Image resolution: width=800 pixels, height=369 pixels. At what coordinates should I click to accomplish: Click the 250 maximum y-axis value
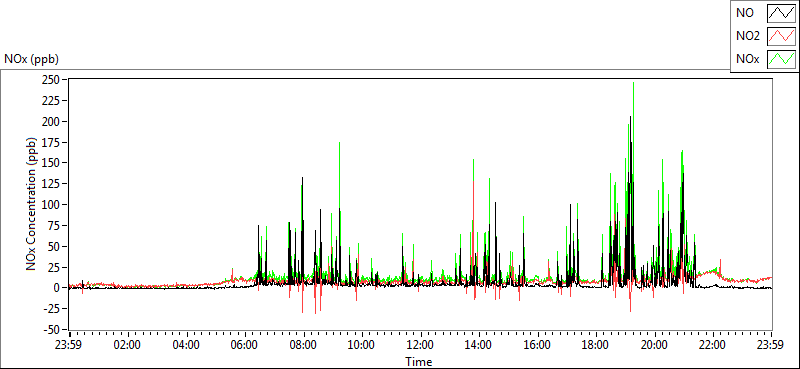(x=53, y=80)
